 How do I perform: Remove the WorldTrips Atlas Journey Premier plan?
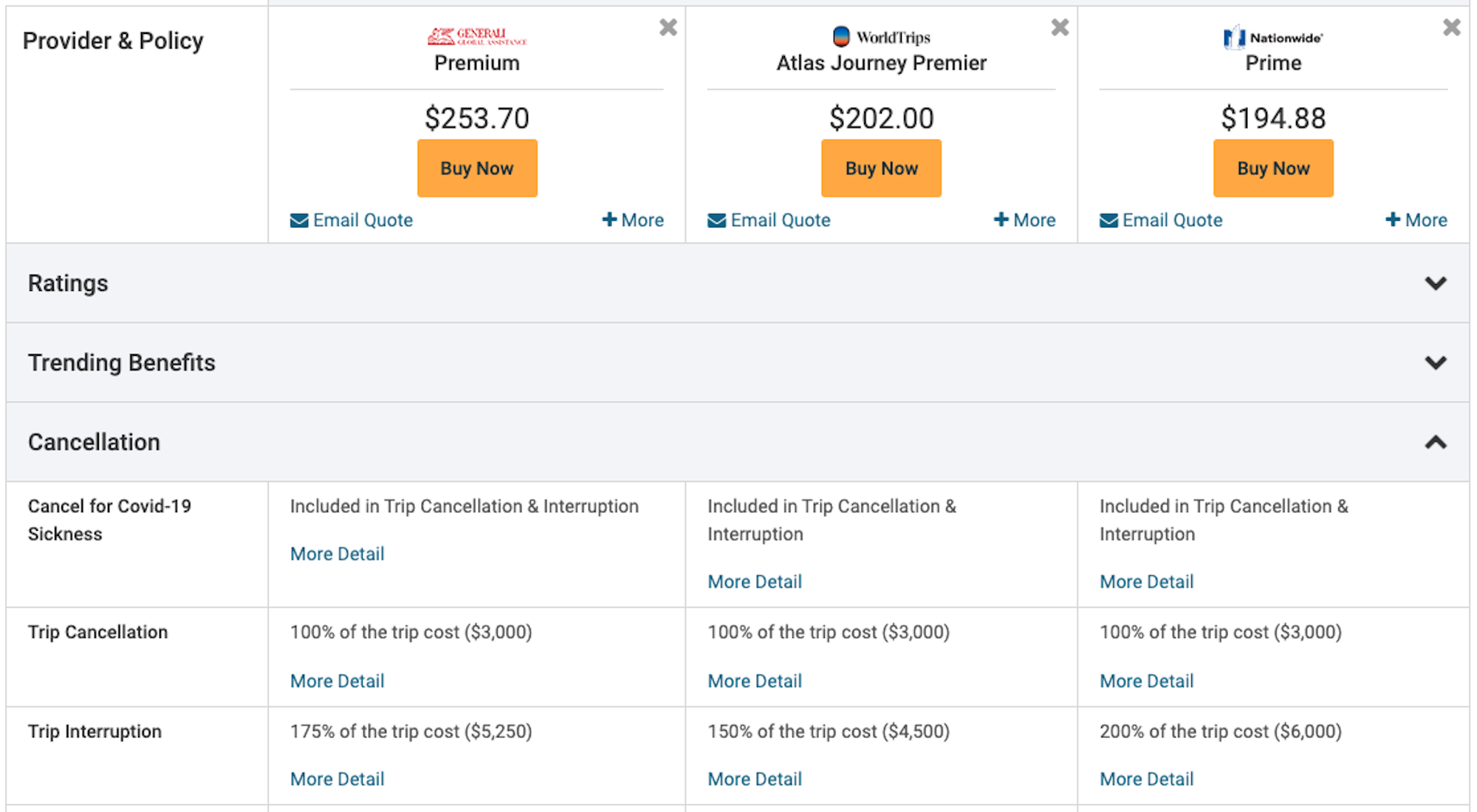click(x=1060, y=28)
